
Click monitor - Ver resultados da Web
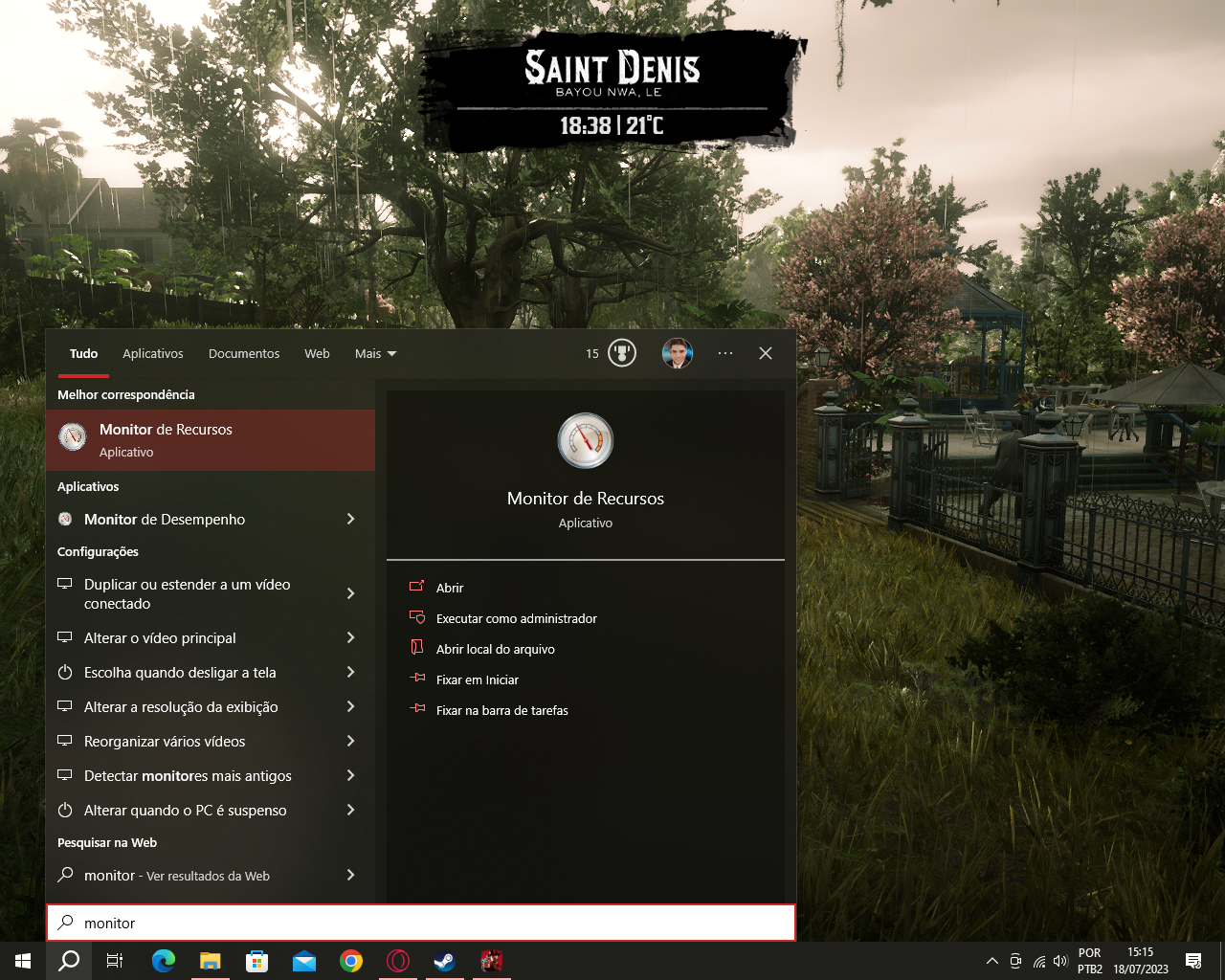[x=177, y=875]
